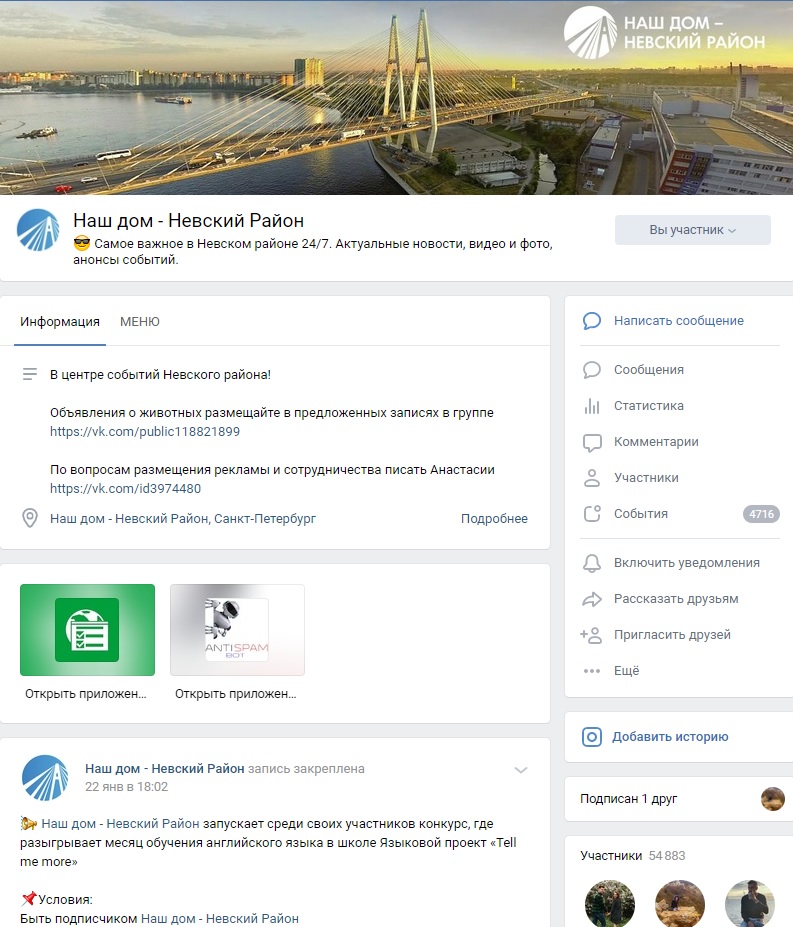Image resolution: width=793 pixels, height=927 pixels.
Task: Click the Комментарии comment icon
Action: (592, 443)
